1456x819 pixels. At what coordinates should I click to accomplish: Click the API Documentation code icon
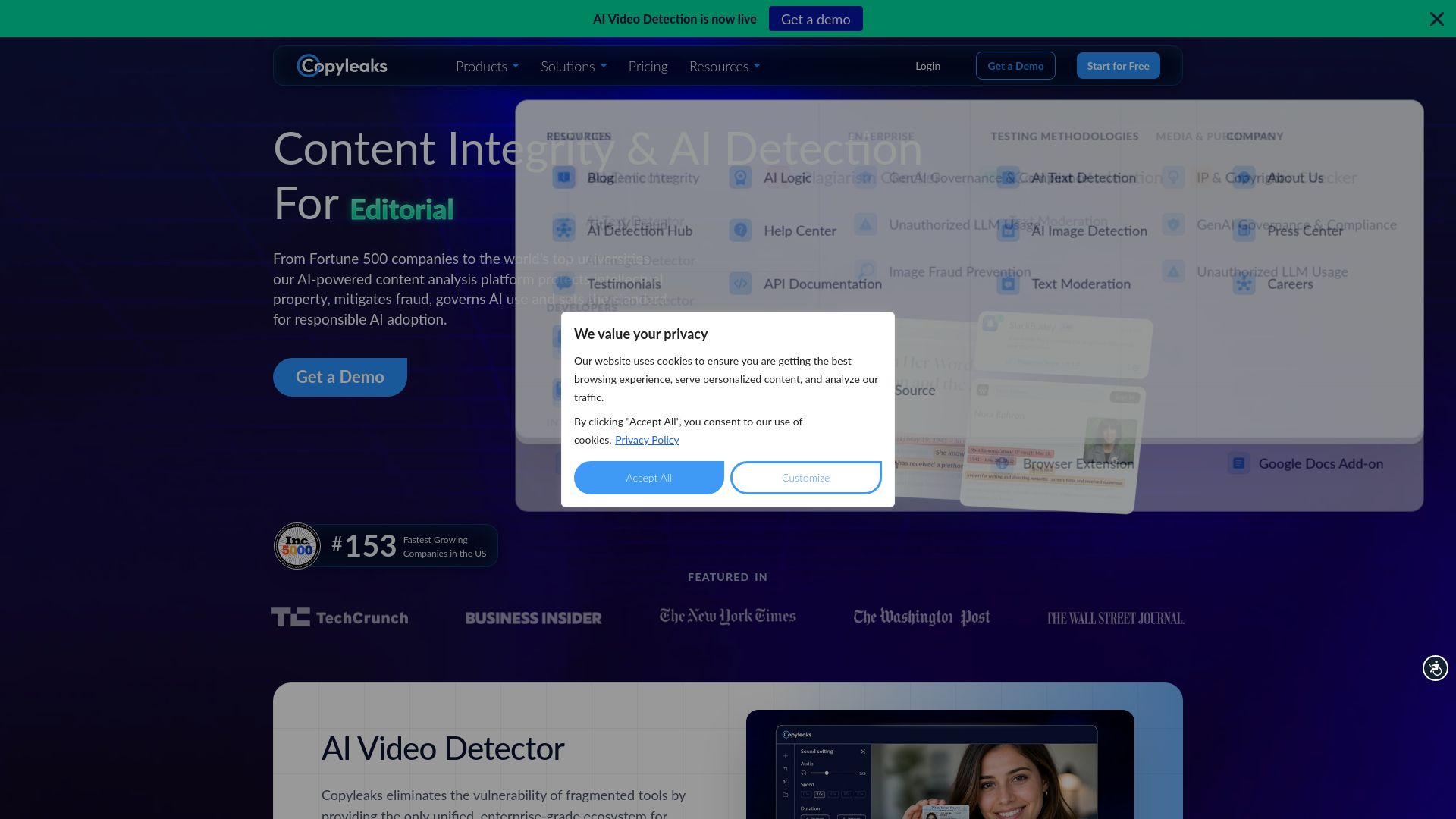[740, 284]
